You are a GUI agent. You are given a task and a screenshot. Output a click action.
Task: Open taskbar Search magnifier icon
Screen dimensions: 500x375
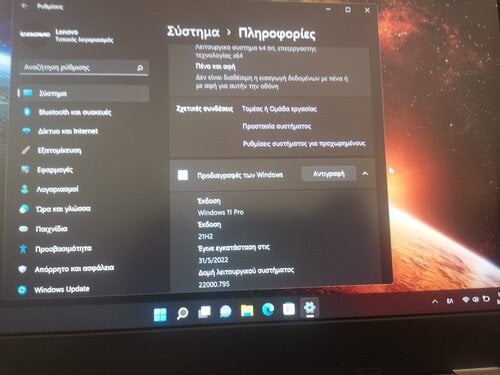(182, 313)
